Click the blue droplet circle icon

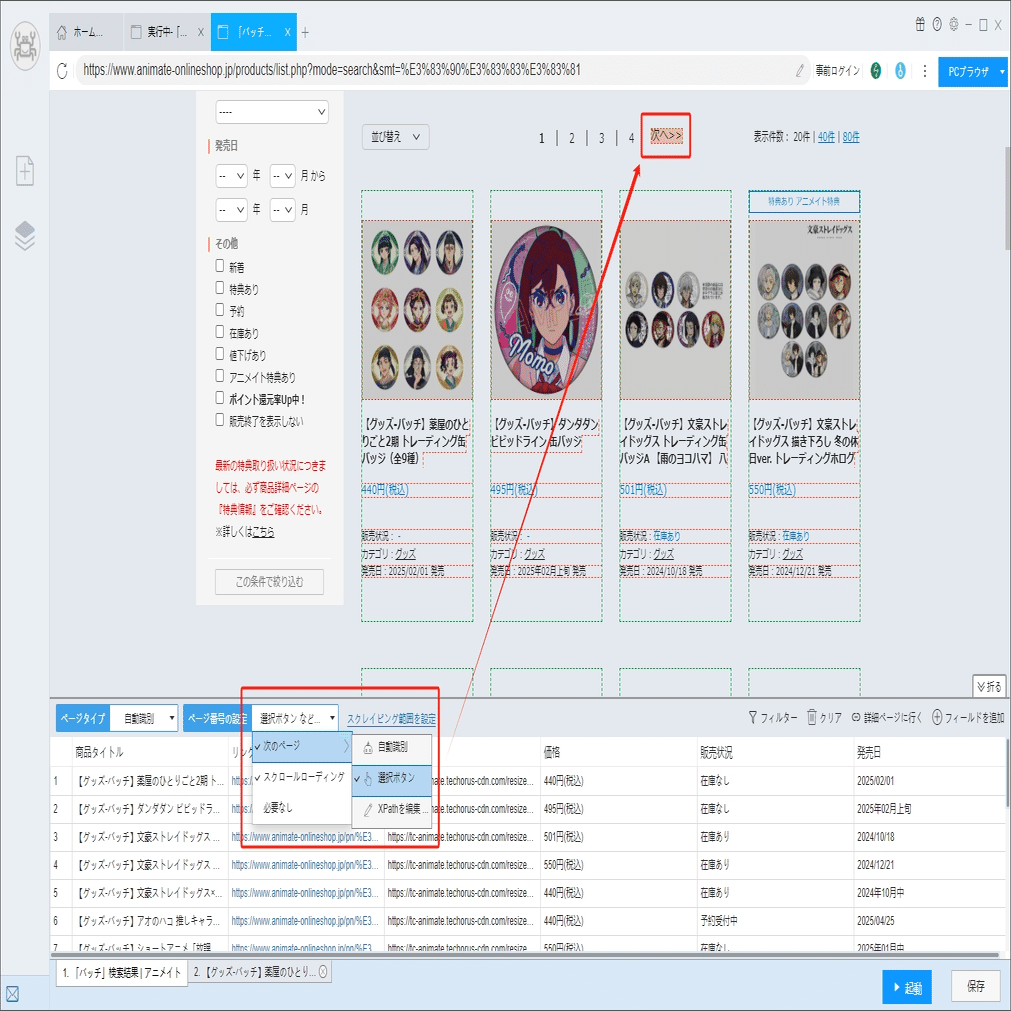pyautogui.click(x=900, y=71)
